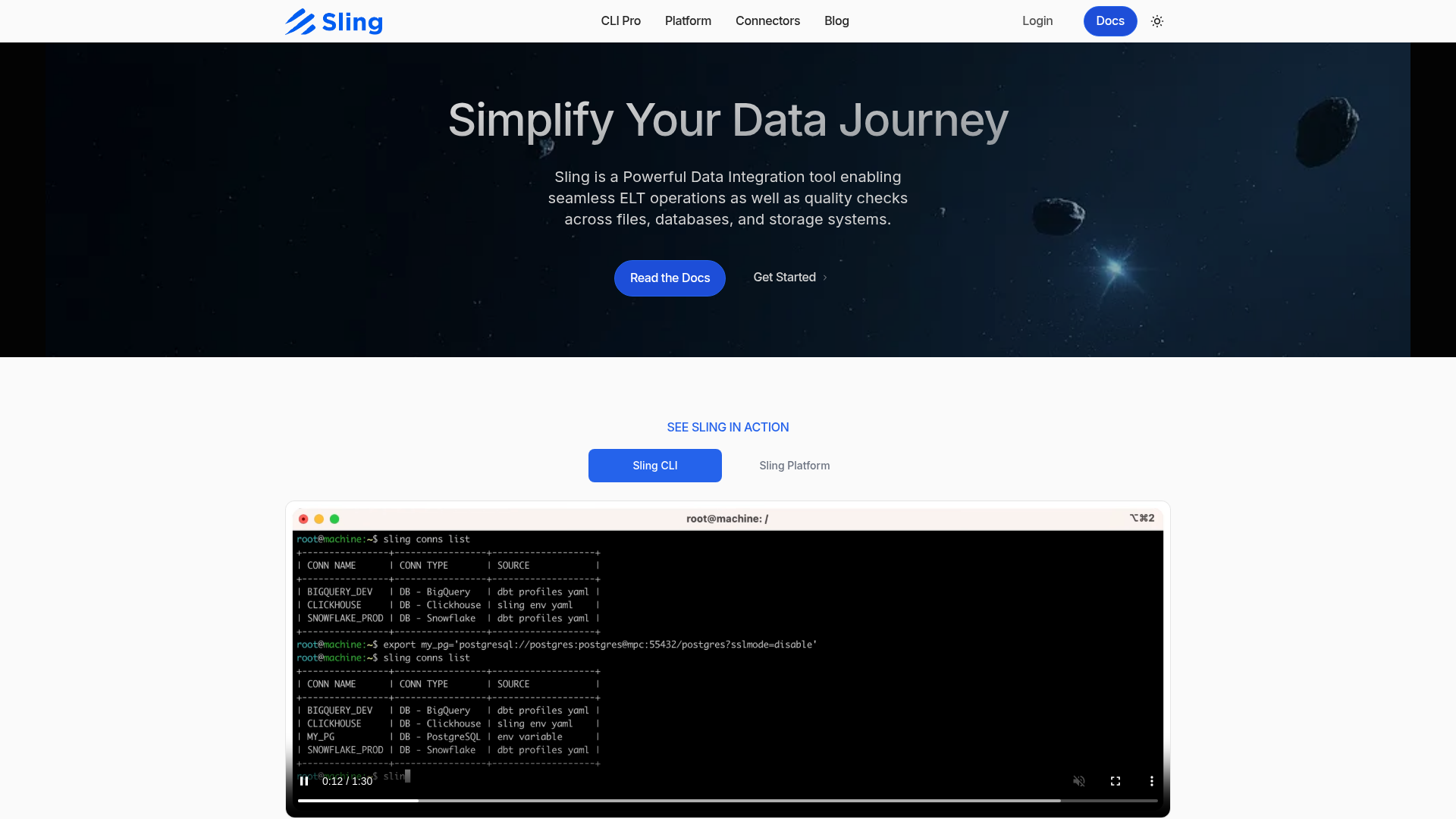
Task: Click the Login link
Action: click(1037, 21)
